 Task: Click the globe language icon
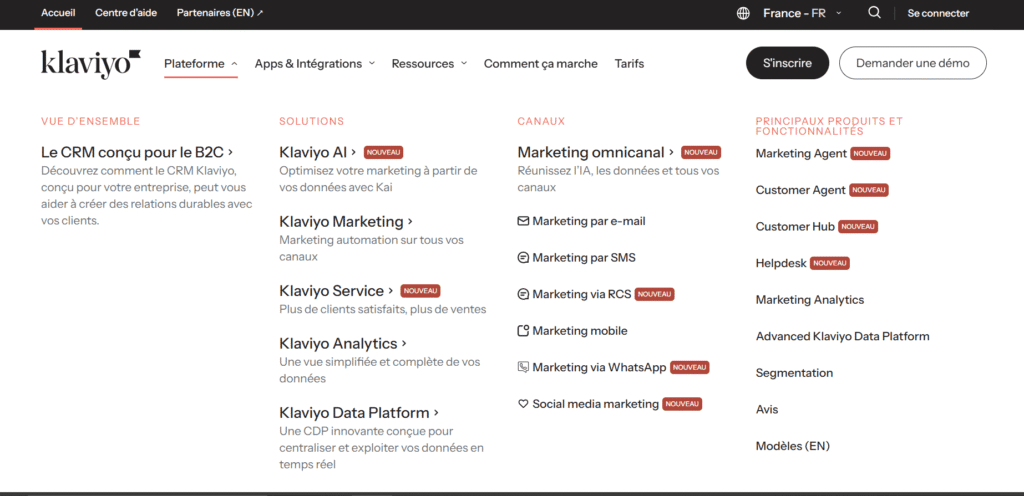pos(743,13)
